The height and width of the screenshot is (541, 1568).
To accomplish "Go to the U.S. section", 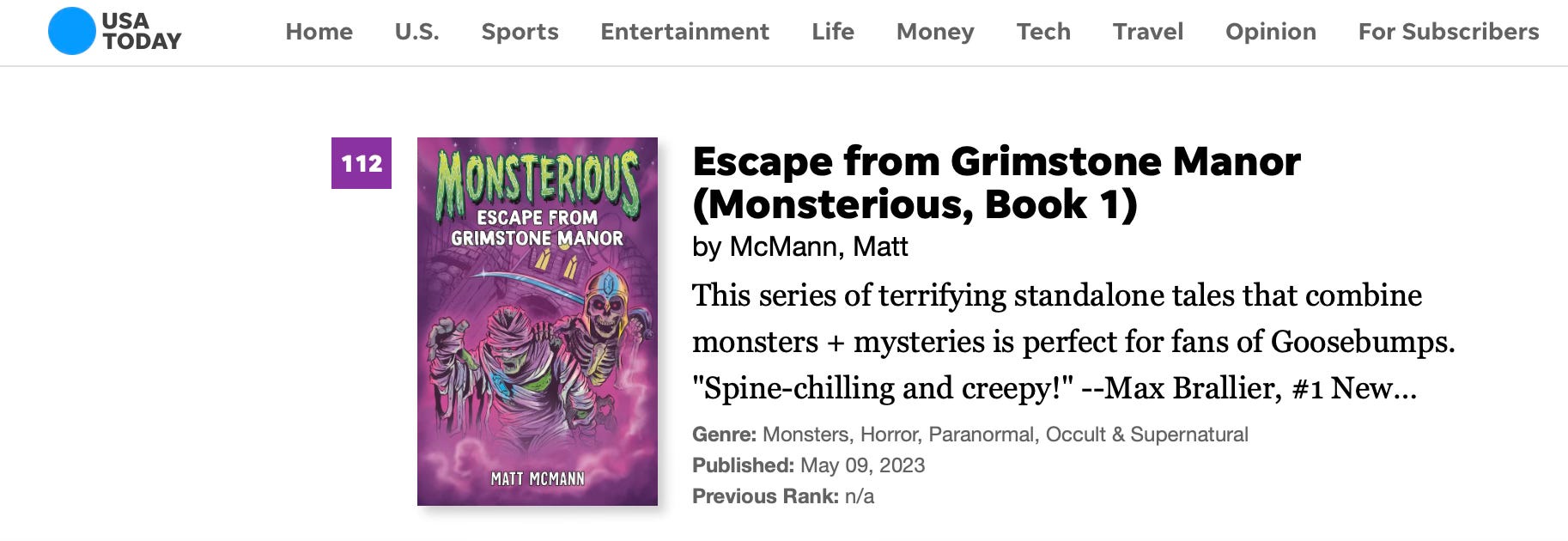I will (x=416, y=32).
